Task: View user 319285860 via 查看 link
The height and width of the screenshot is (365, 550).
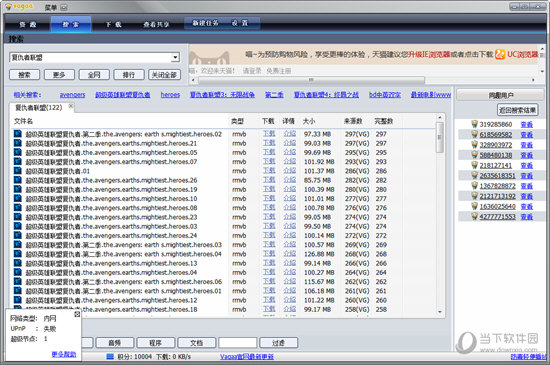Action: [x=526, y=124]
